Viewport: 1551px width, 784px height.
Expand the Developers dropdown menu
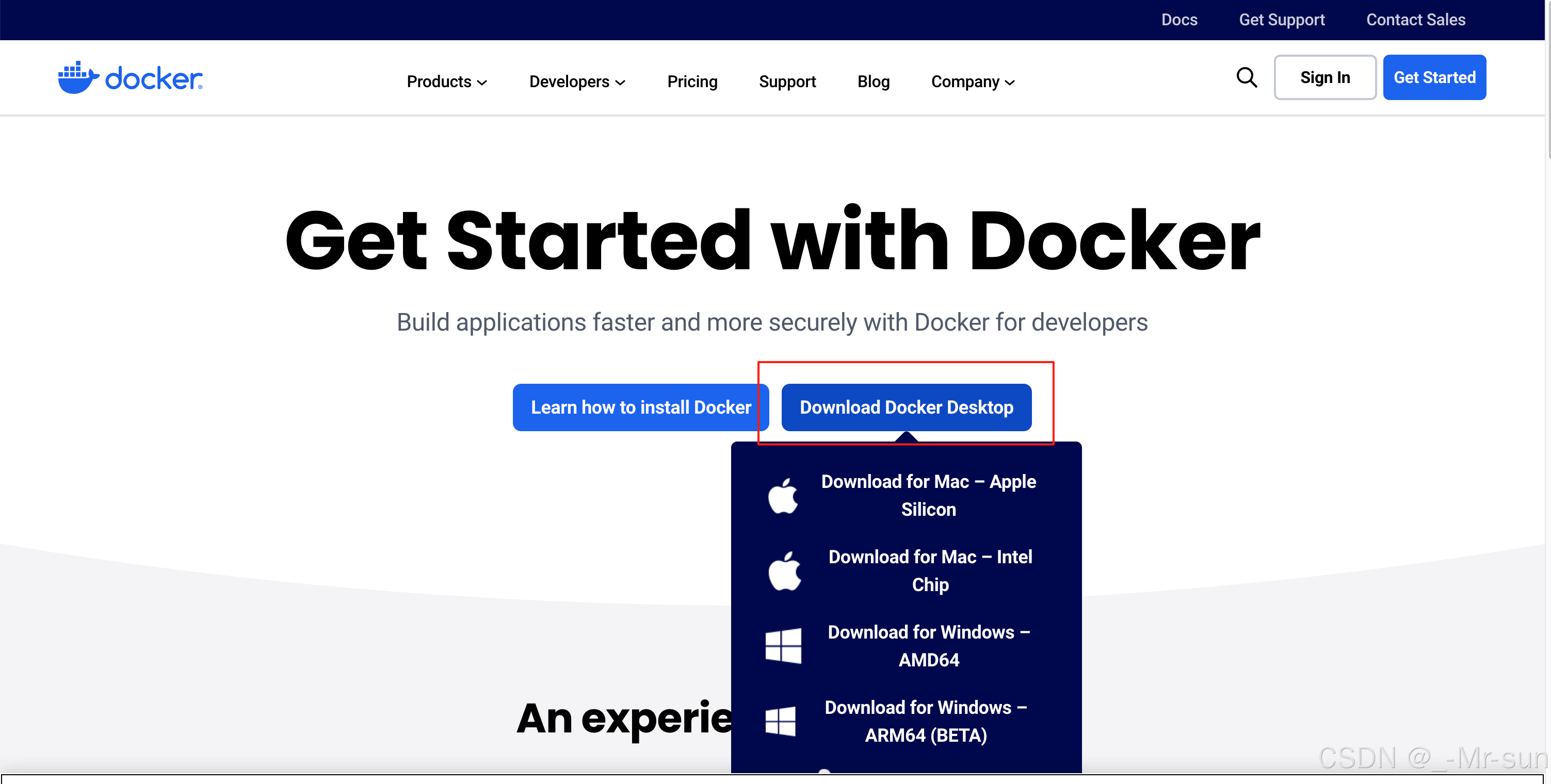point(577,81)
